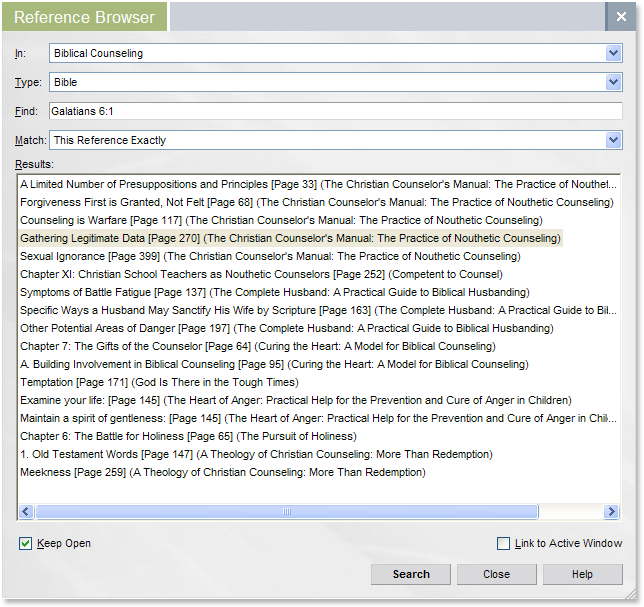Pick 'Symptoms of Battle Fatigue [Page 137]' result
Image resolution: width=644 pixels, height=607 pixels.
click(274, 292)
